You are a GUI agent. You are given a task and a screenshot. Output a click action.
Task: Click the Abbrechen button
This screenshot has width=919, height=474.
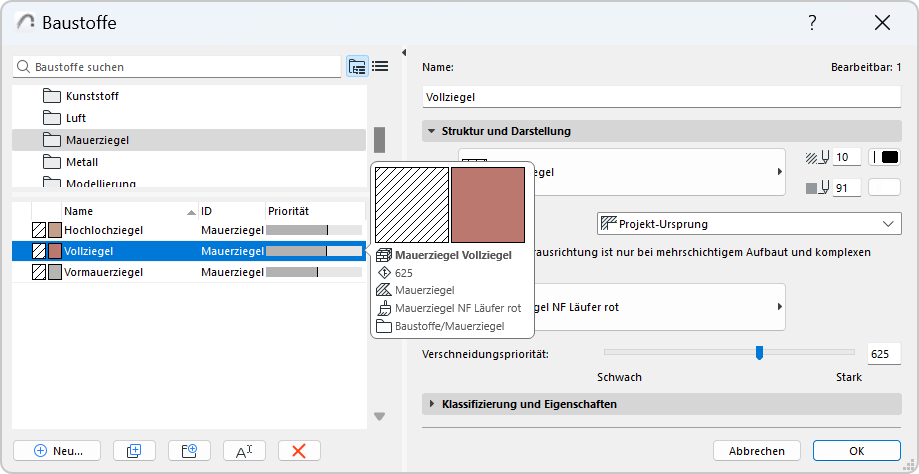(756, 451)
